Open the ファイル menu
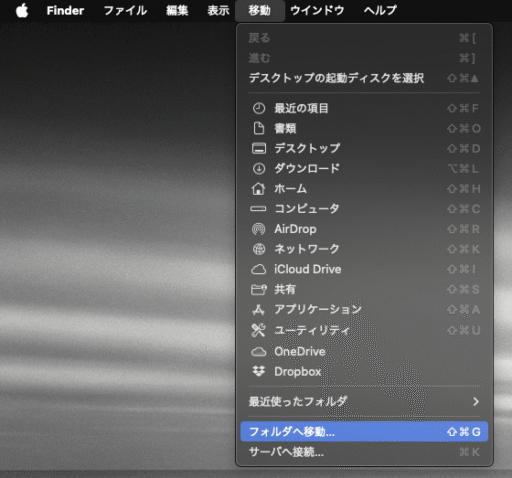The image size is (512, 478). [125, 11]
